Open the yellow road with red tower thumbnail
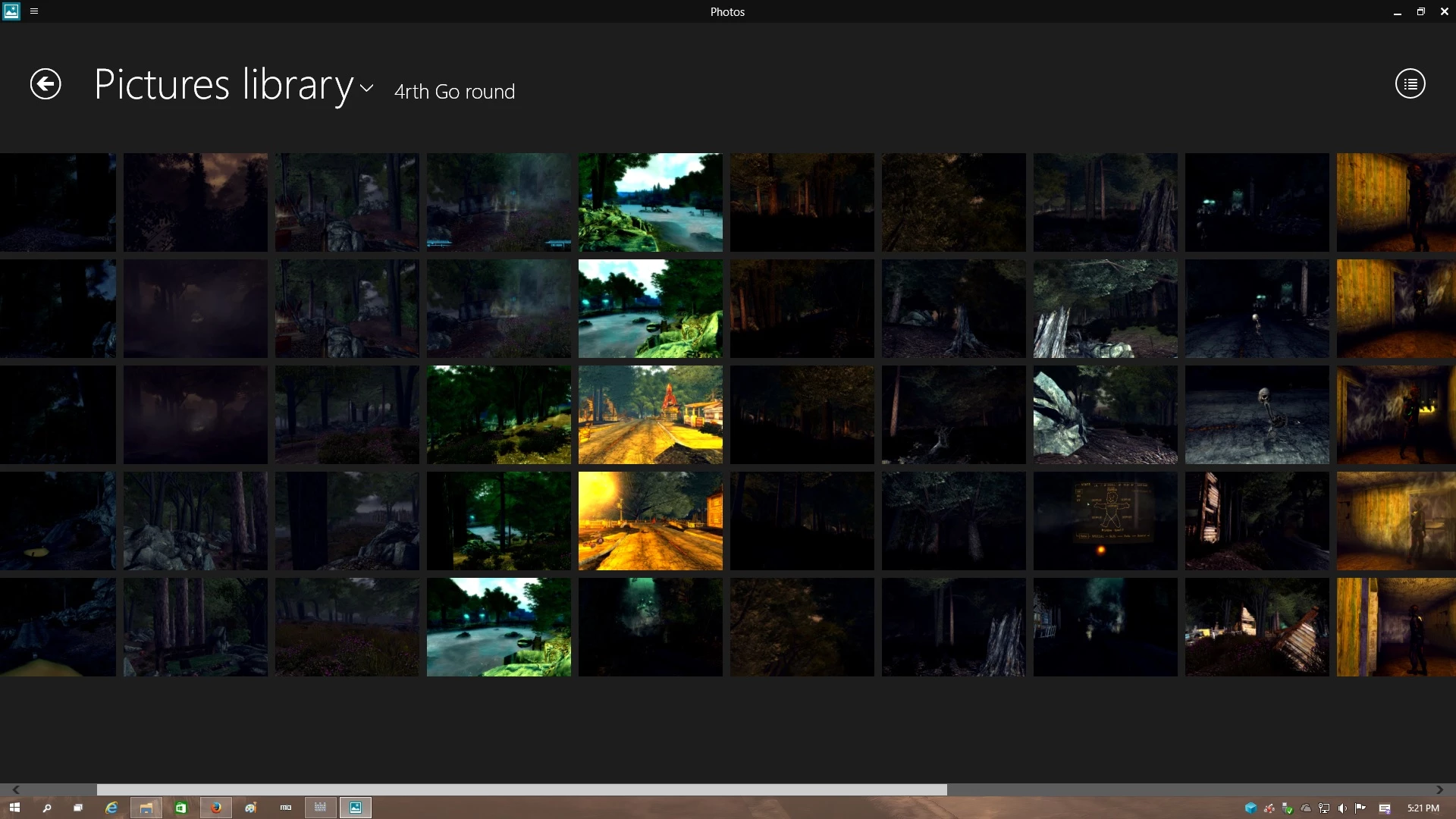The image size is (1456, 819). click(651, 415)
